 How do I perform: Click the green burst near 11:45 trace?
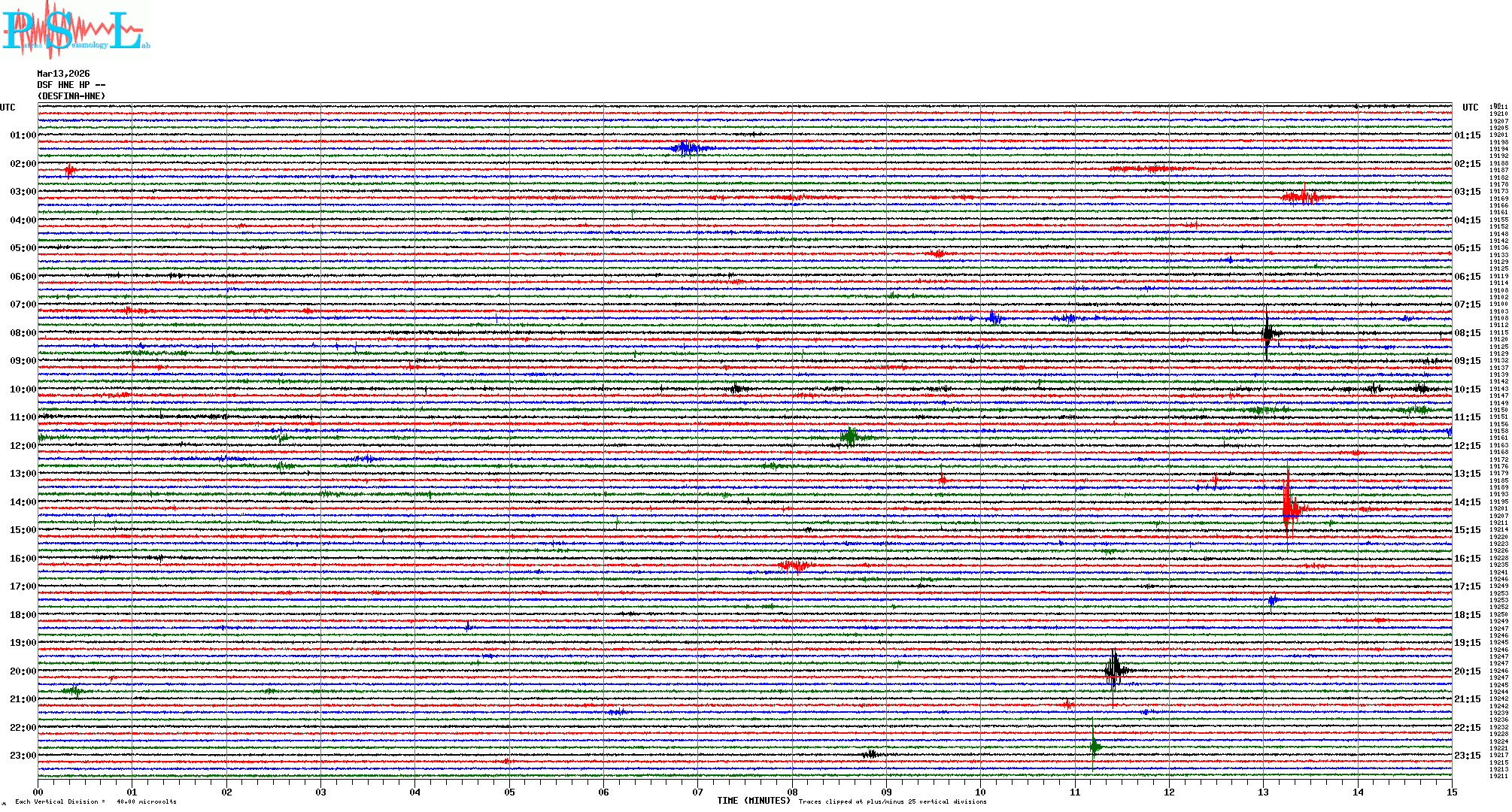click(x=850, y=436)
